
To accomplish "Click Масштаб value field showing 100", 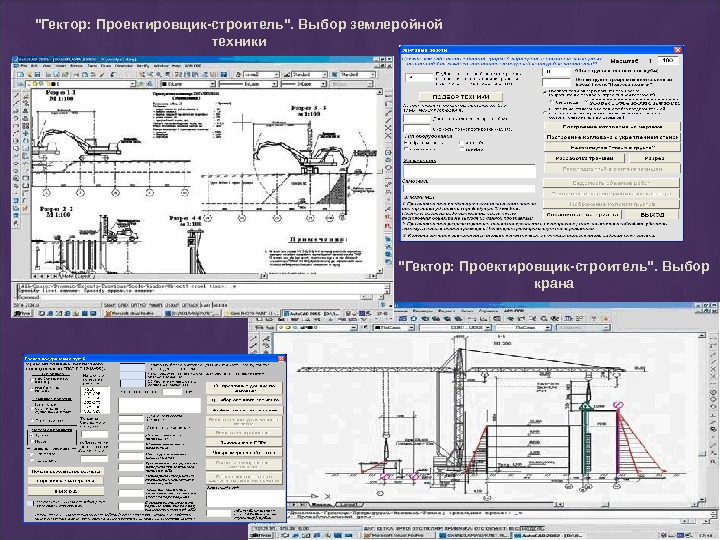I will (668, 61).
